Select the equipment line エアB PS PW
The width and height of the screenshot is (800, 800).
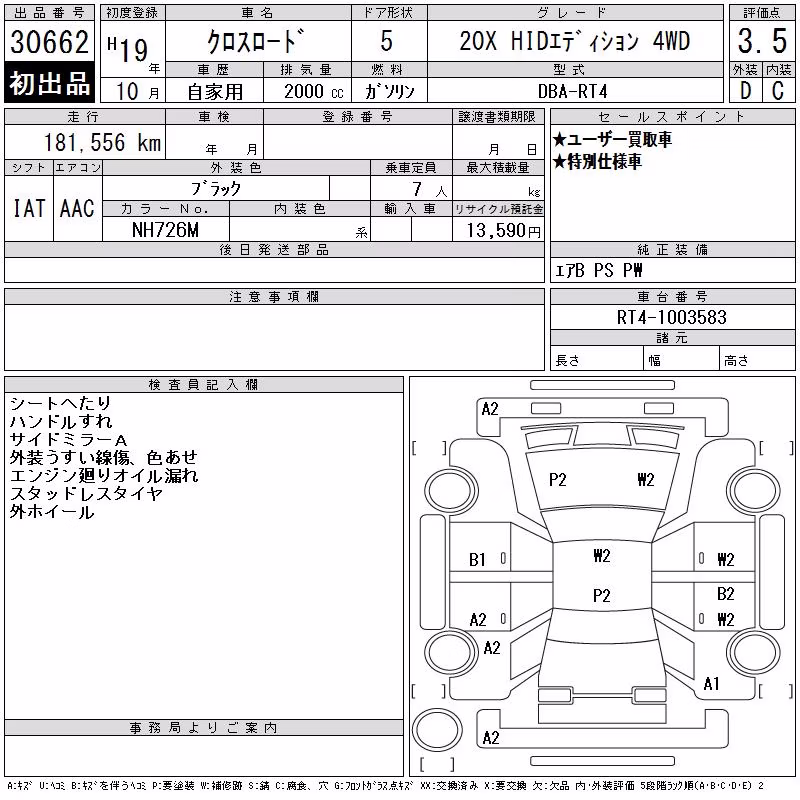[598, 270]
